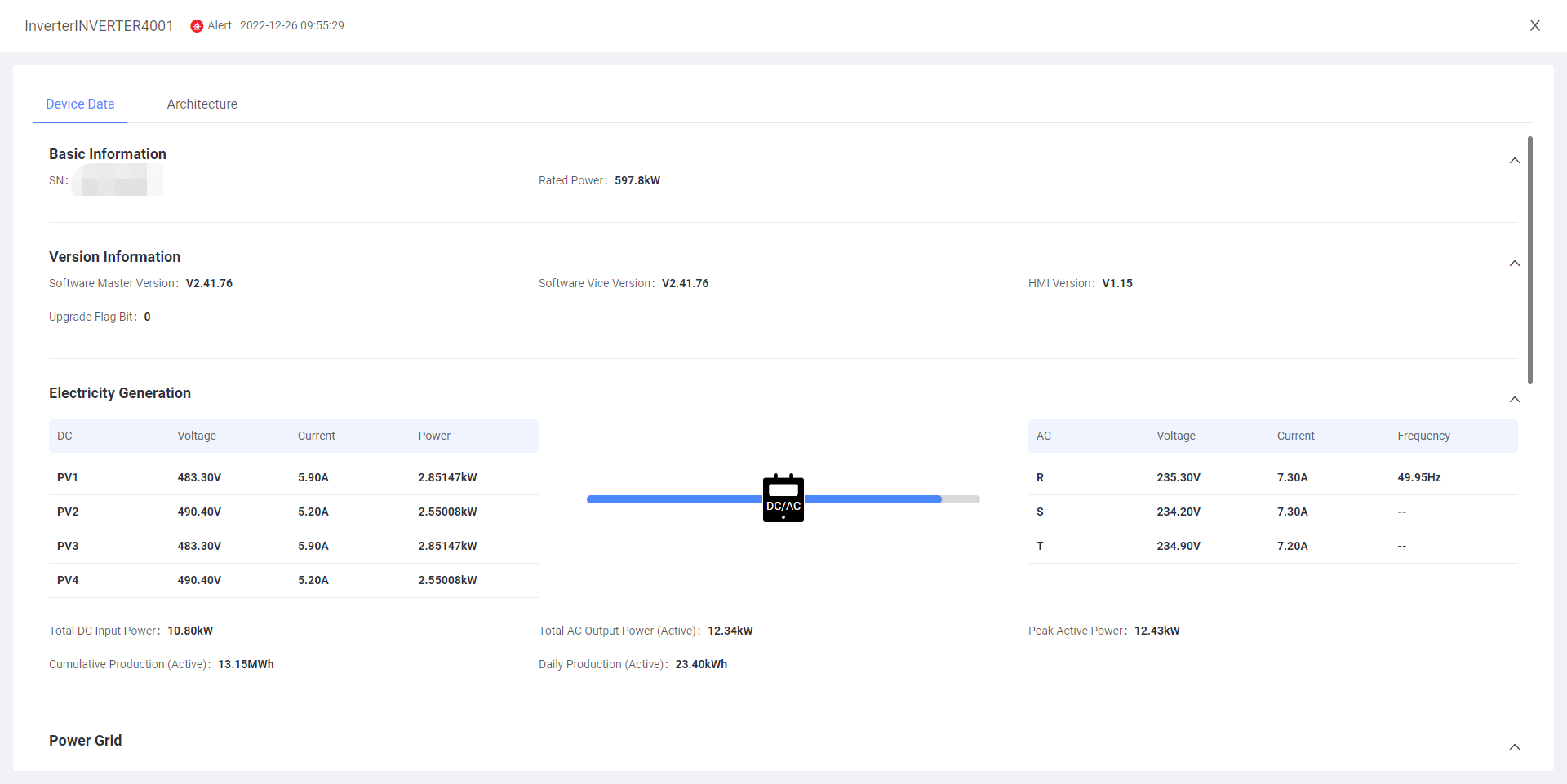This screenshot has width=1567, height=784.
Task: Collapse the Basic Information section
Action: (1514, 161)
